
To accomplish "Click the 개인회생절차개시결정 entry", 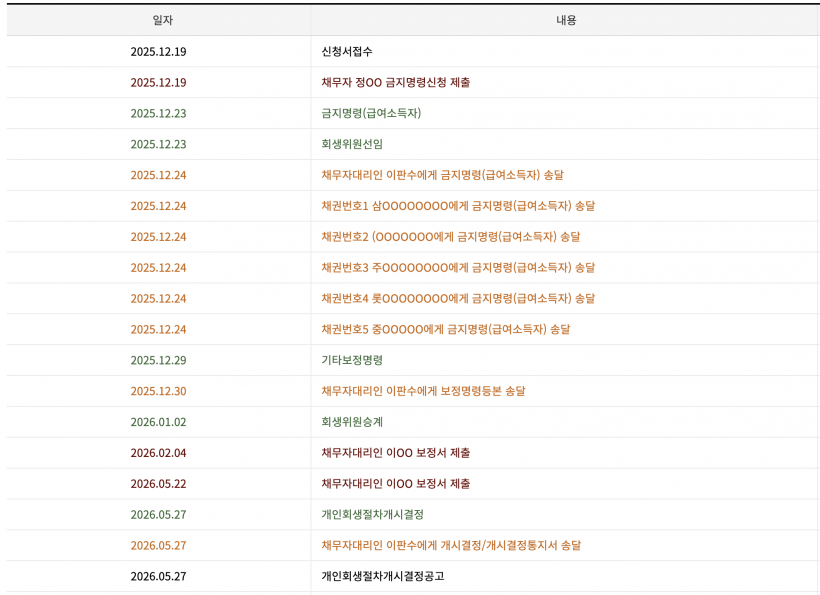I will (x=372, y=514).
